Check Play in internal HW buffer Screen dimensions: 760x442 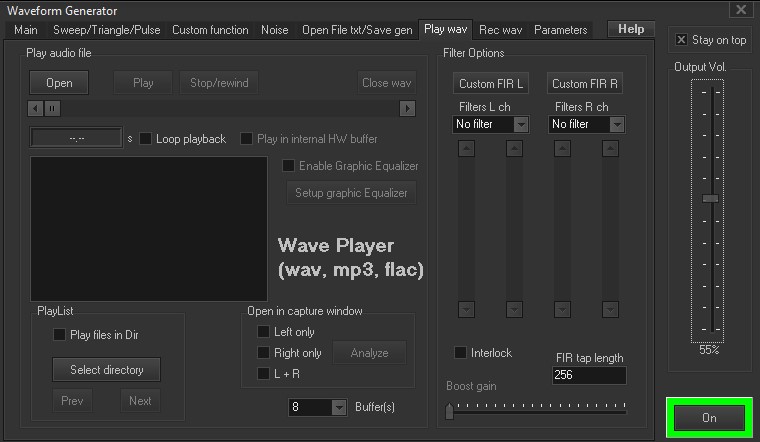pyautogui.click(x=246, y=139)
